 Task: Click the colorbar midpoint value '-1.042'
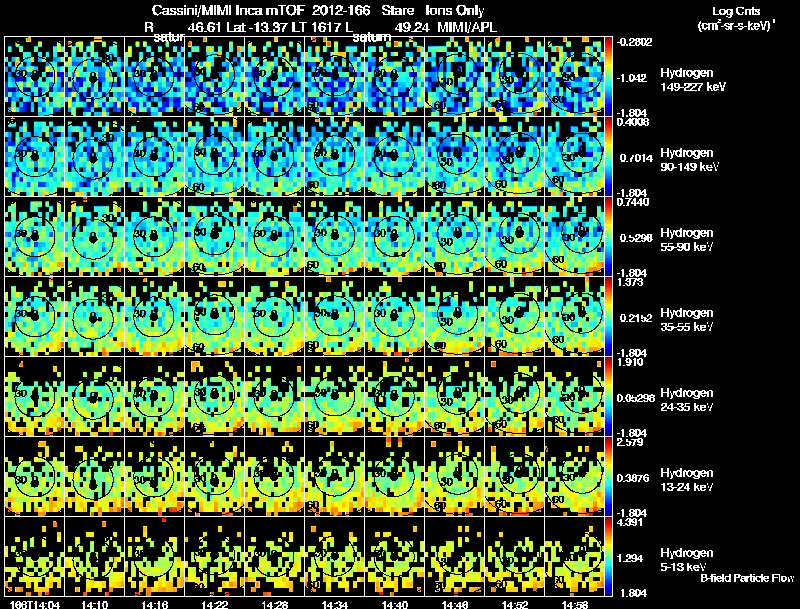tap(632, 78)
